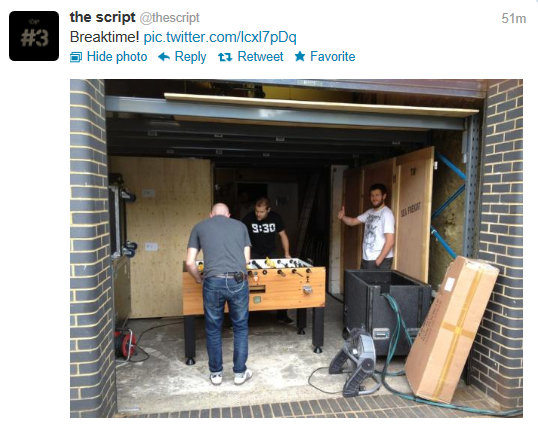
Task: Open the script display name profile
Action: pos(103,17)
